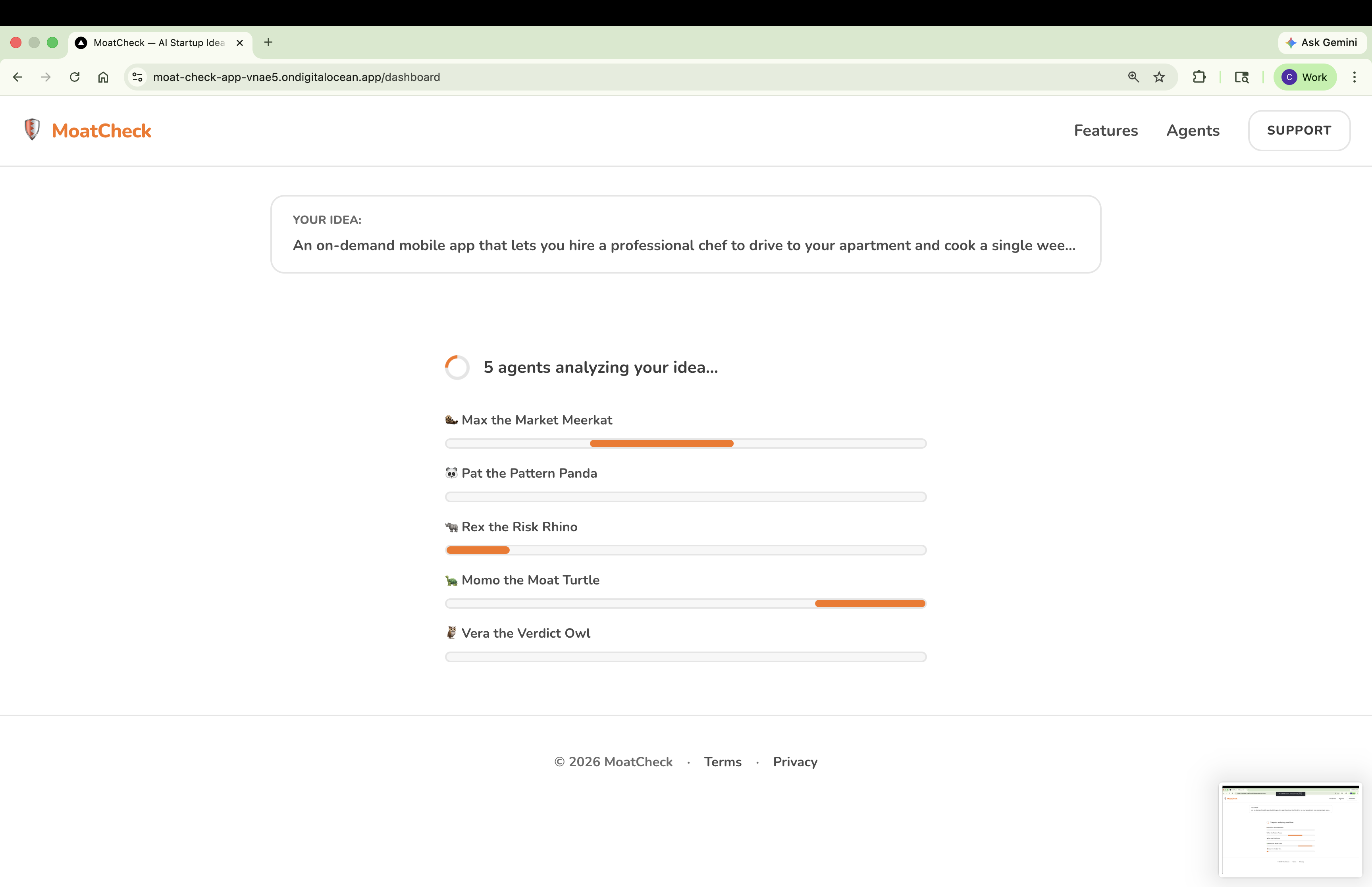Open Chrome three-dot menu
The width and height of the screenshot is (1372, 887).
click(x=1354, y=77)
